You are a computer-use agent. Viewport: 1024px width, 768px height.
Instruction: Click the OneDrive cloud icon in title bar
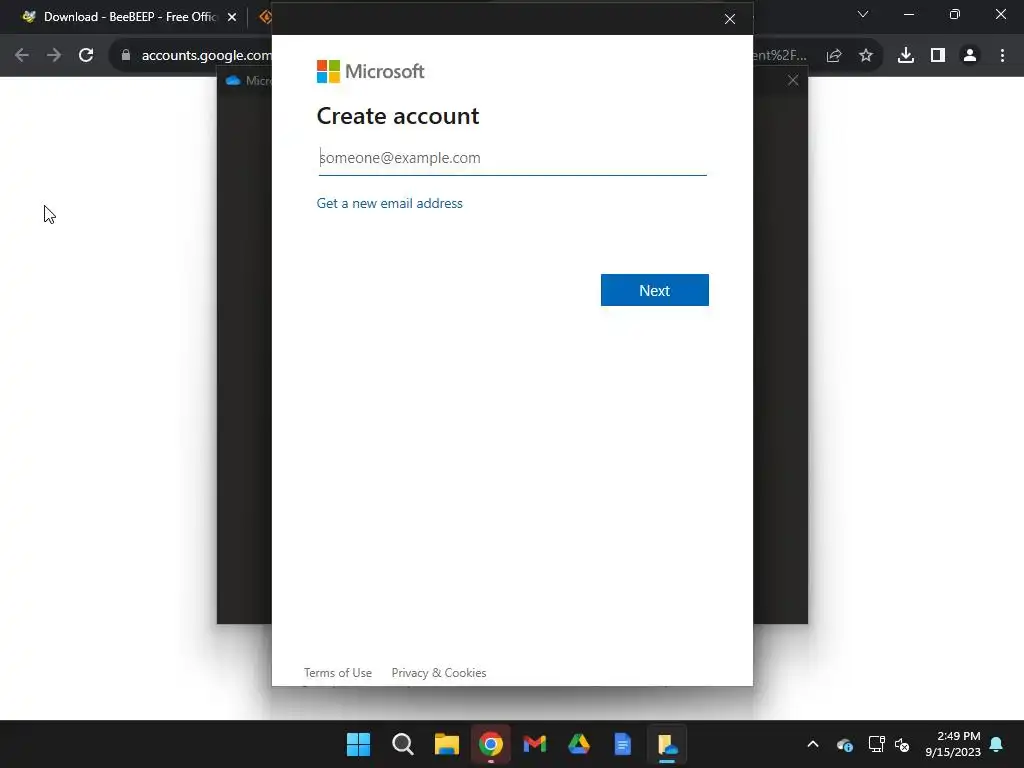[233, 80]
